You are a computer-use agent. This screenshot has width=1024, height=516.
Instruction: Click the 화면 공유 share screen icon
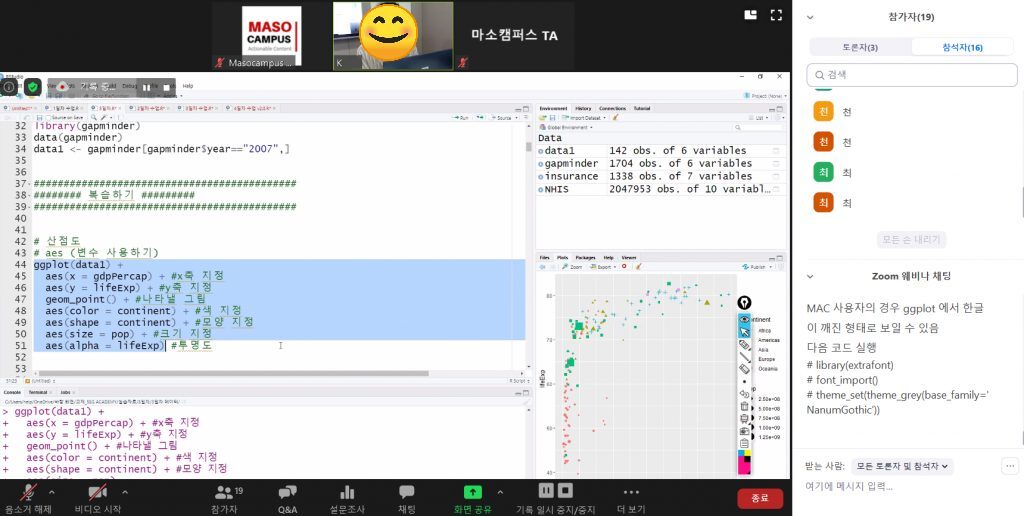coord(473,493)
